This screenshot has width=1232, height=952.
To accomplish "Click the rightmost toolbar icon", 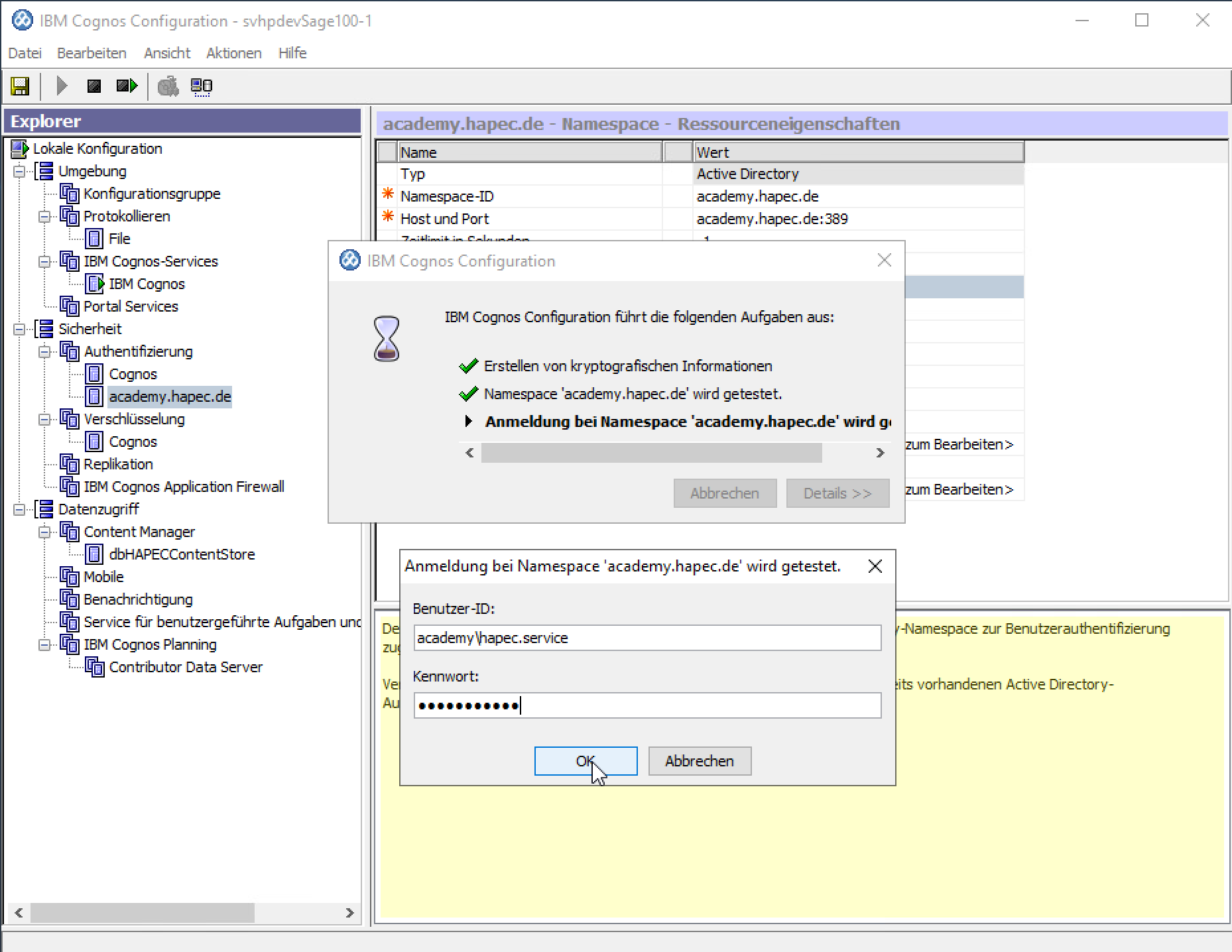I will click(202, 86).
